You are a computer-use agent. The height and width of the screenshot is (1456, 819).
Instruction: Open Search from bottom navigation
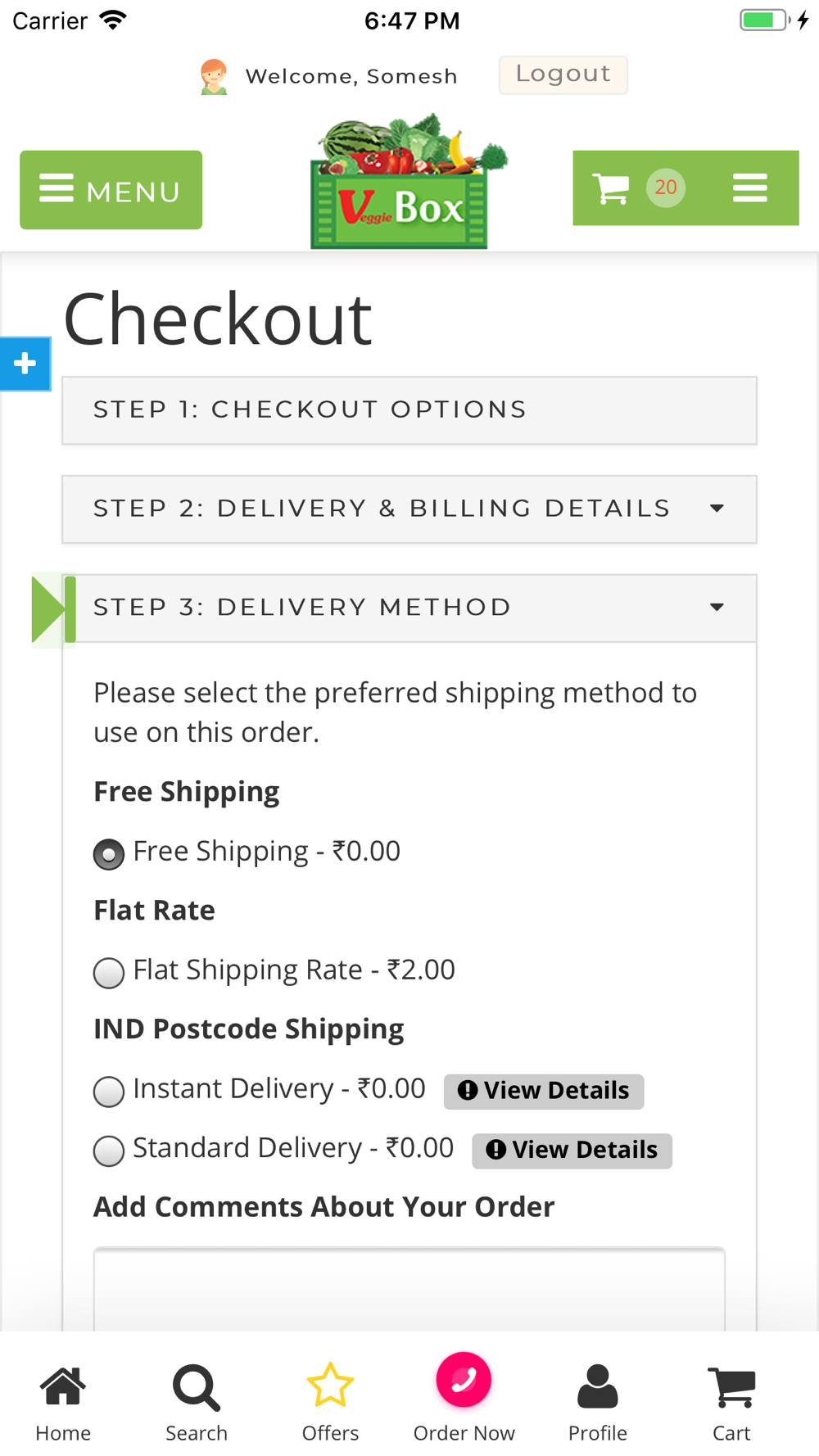[197, 1402]
